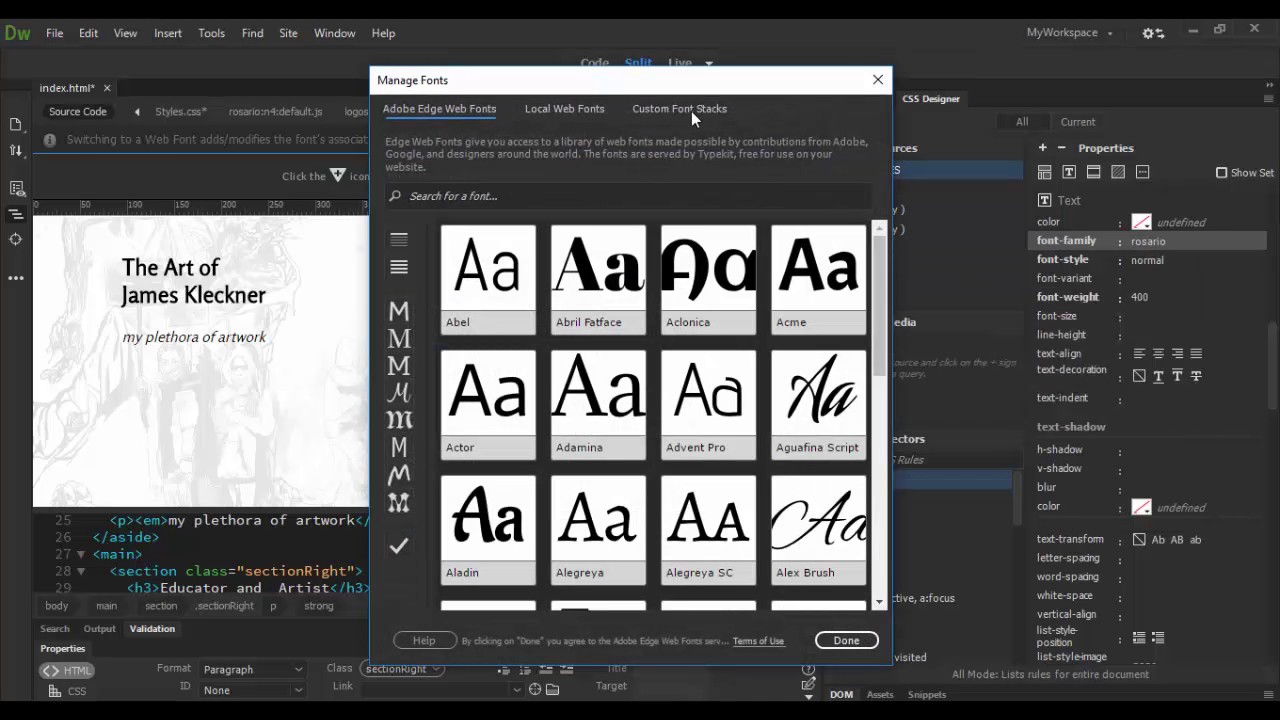Jump to Text category in CSS Designer
The image size is (1280, 720).
tap(1069, 172)
